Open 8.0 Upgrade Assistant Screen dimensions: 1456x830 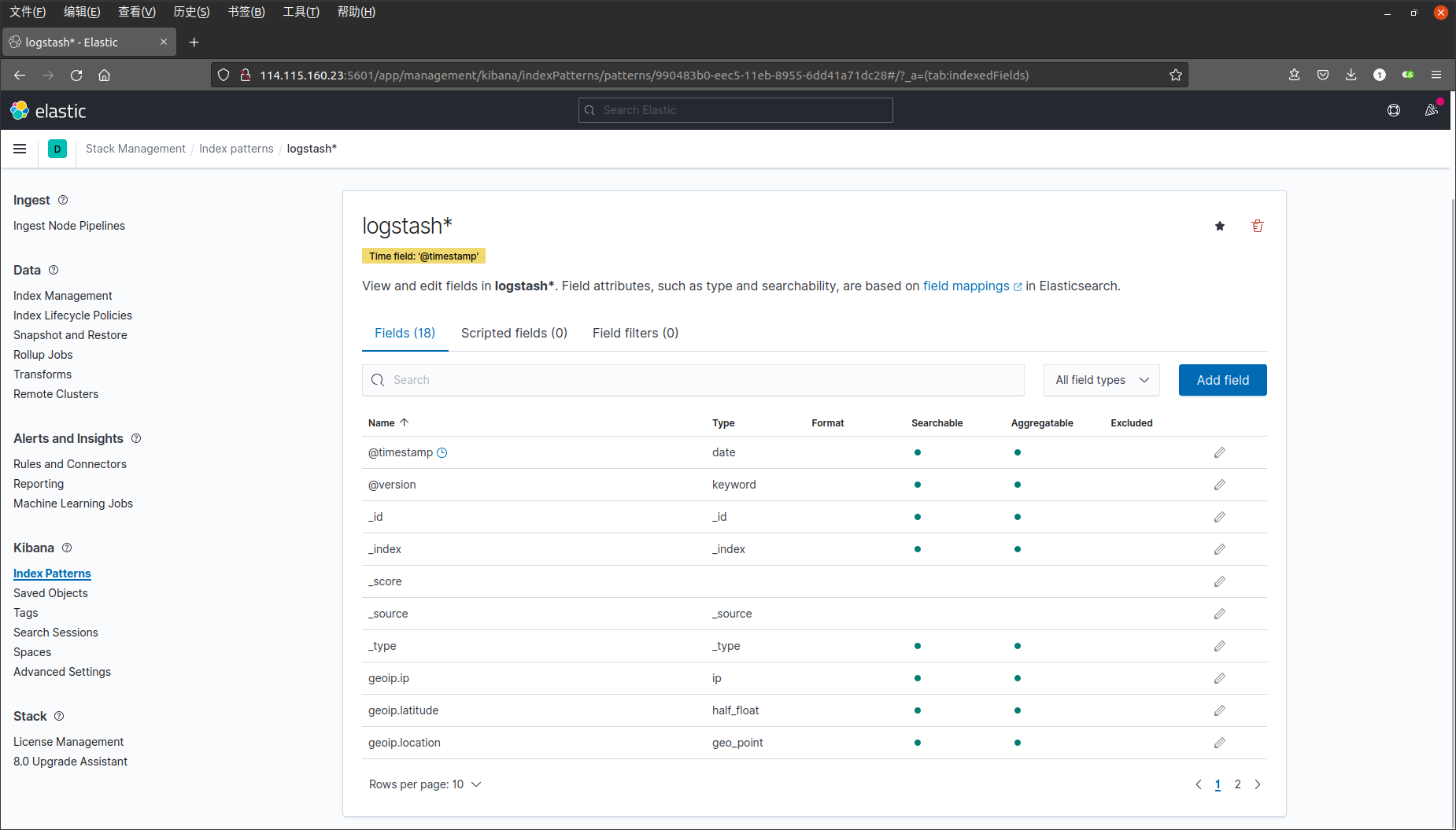coord(70,762)
